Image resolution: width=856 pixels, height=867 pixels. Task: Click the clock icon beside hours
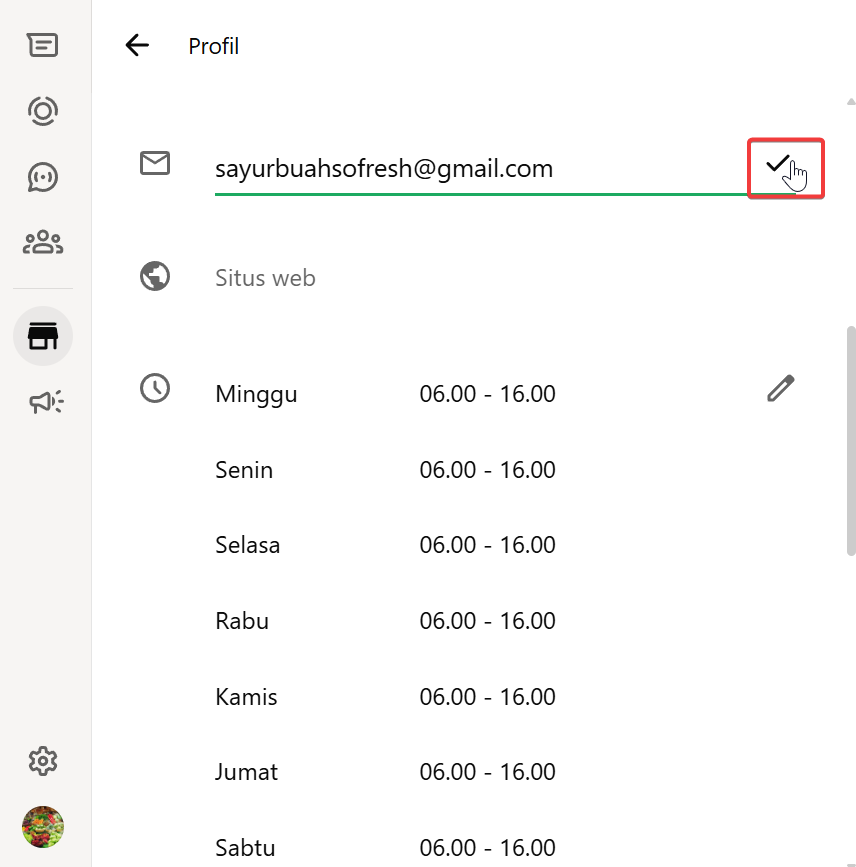pos(155,388)
